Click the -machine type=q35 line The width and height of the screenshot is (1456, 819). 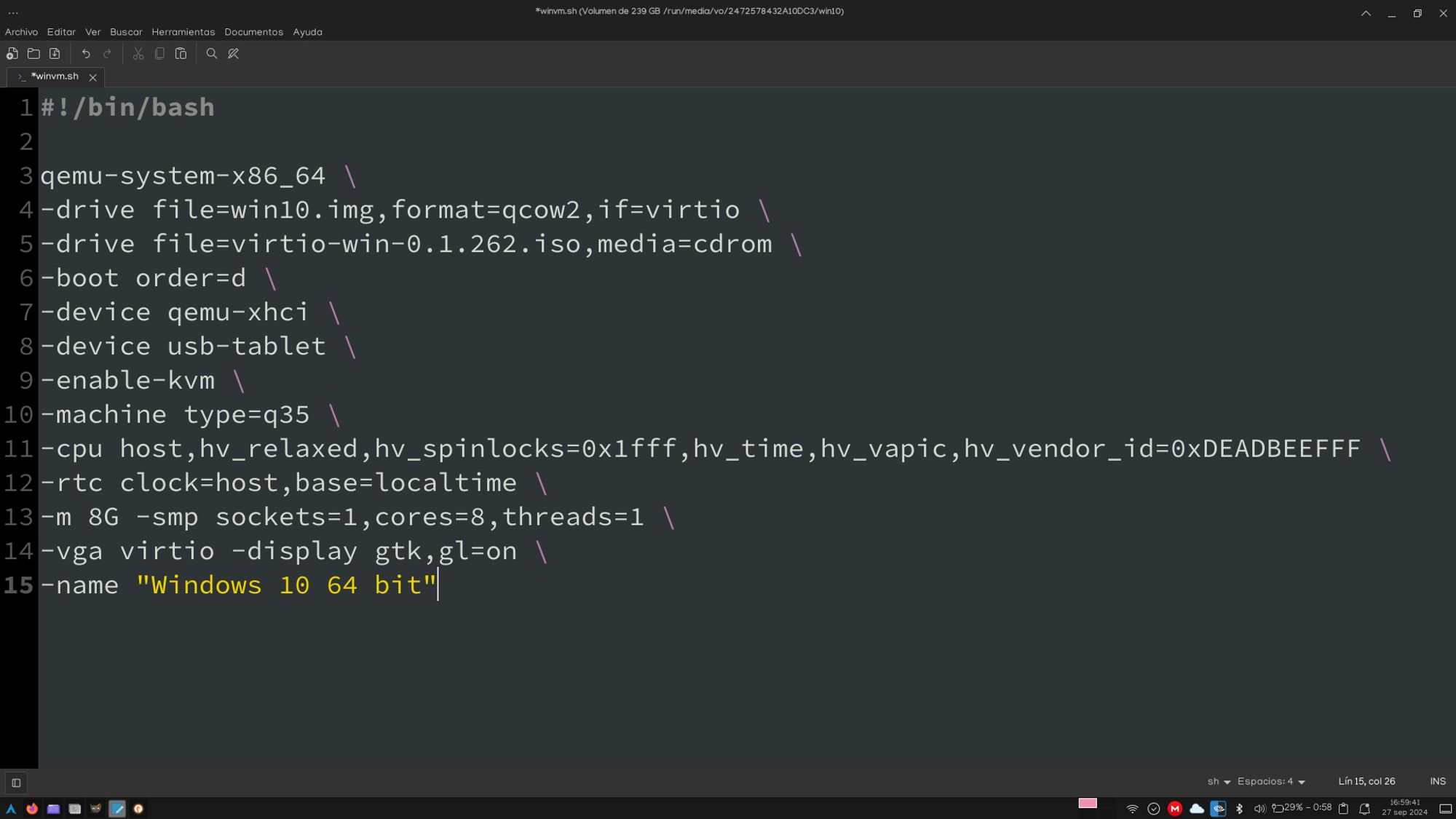191,415
